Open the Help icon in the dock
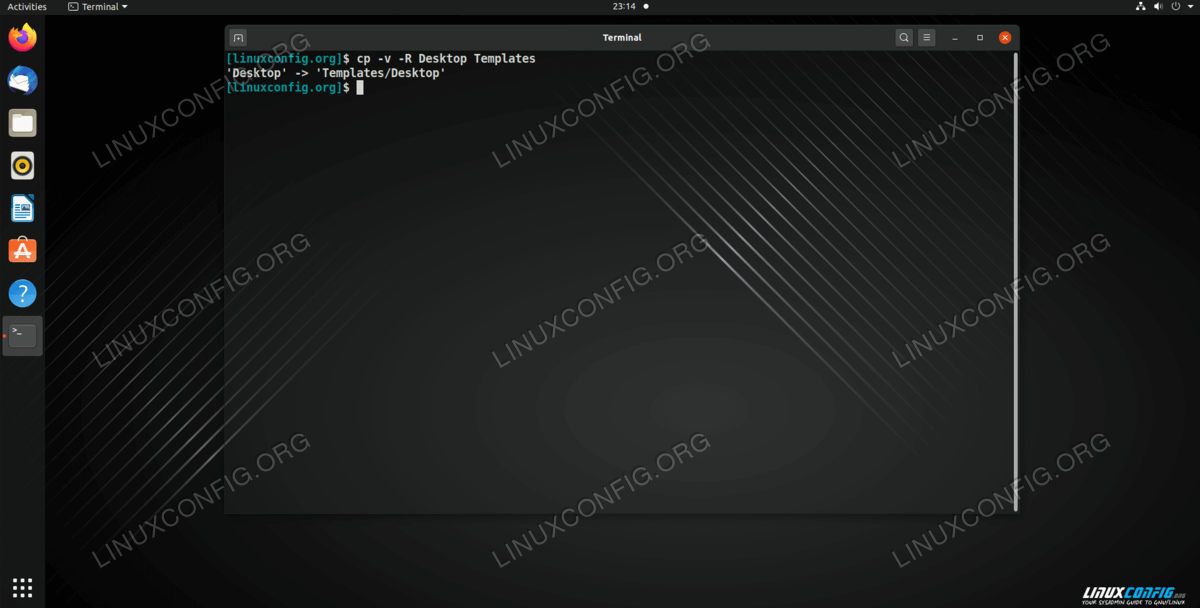 point(22,293)
